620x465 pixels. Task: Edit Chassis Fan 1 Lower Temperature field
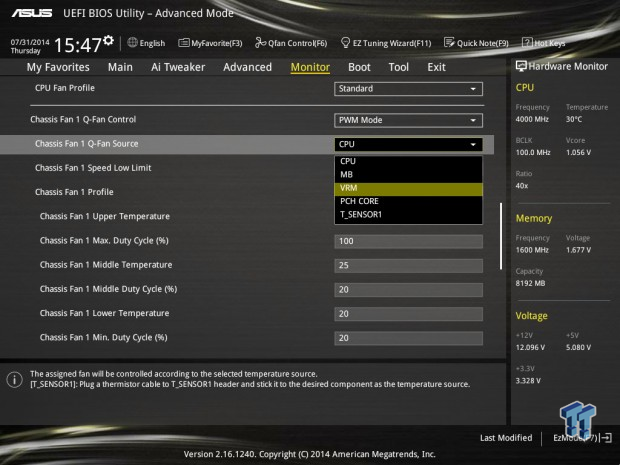pos(408,314)
